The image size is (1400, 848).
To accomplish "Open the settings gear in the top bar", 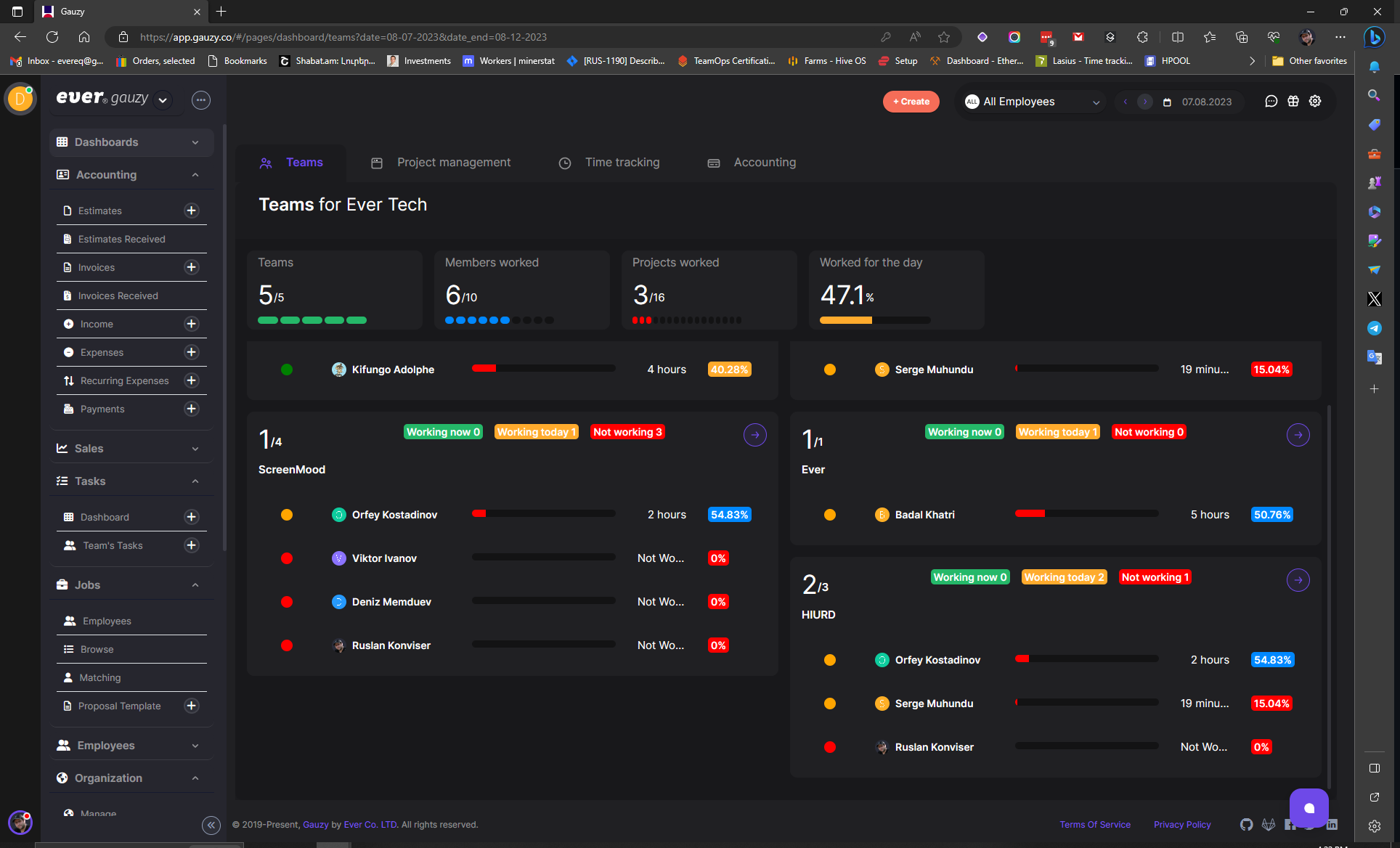I will (x=1315, y=101).
